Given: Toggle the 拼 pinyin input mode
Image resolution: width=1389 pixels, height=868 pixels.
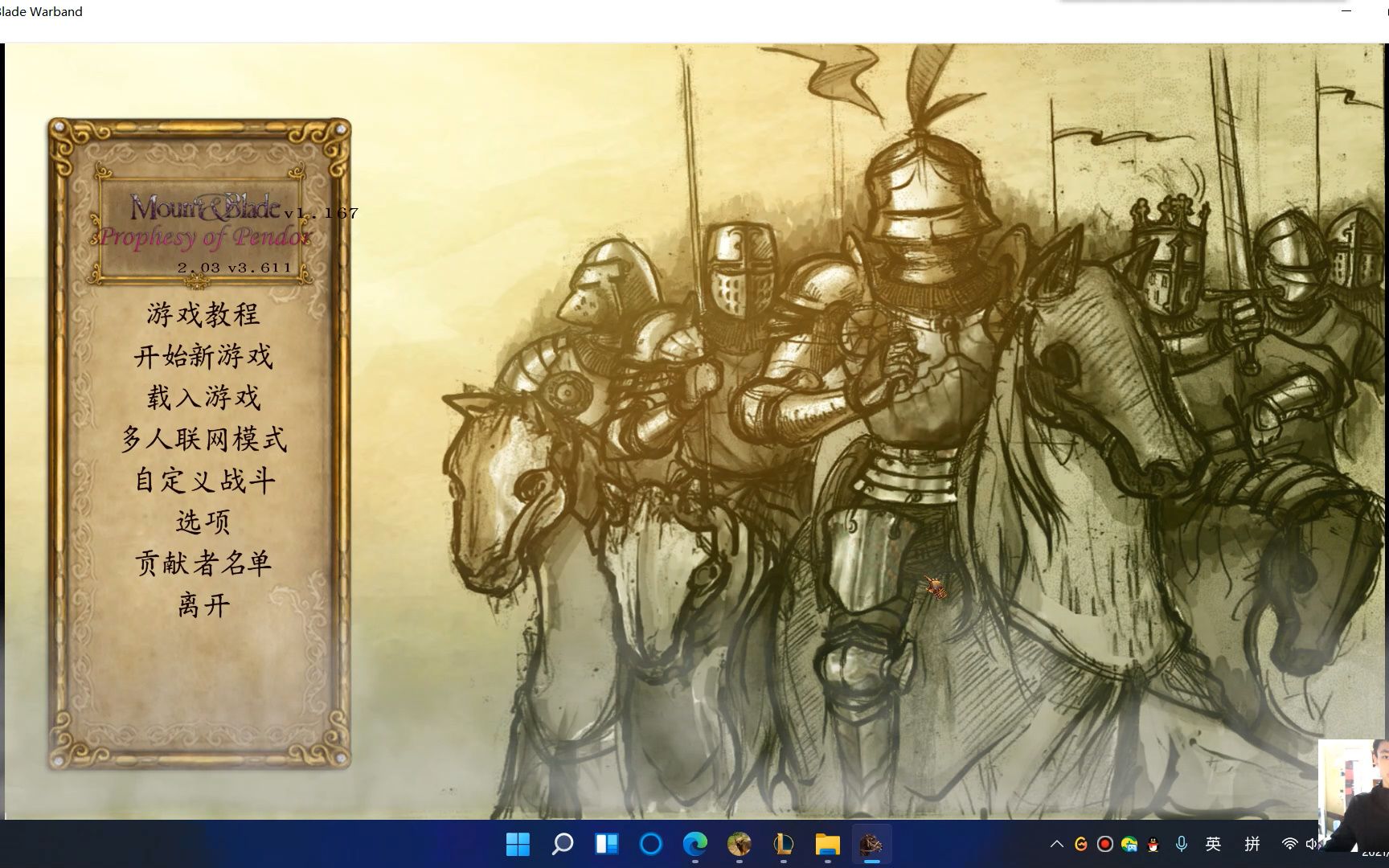Looking at the screenshot, I should 1252,844.
